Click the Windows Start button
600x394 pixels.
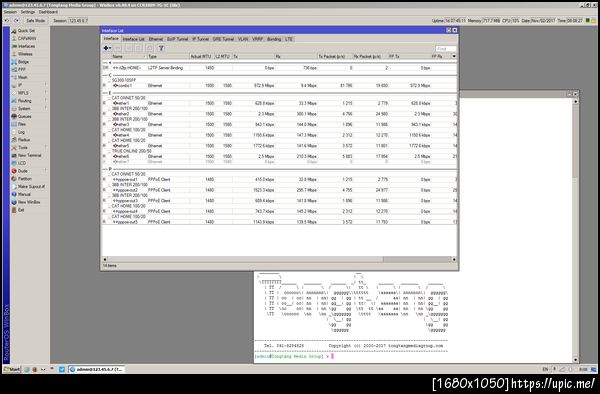click(x=12, y=370)
